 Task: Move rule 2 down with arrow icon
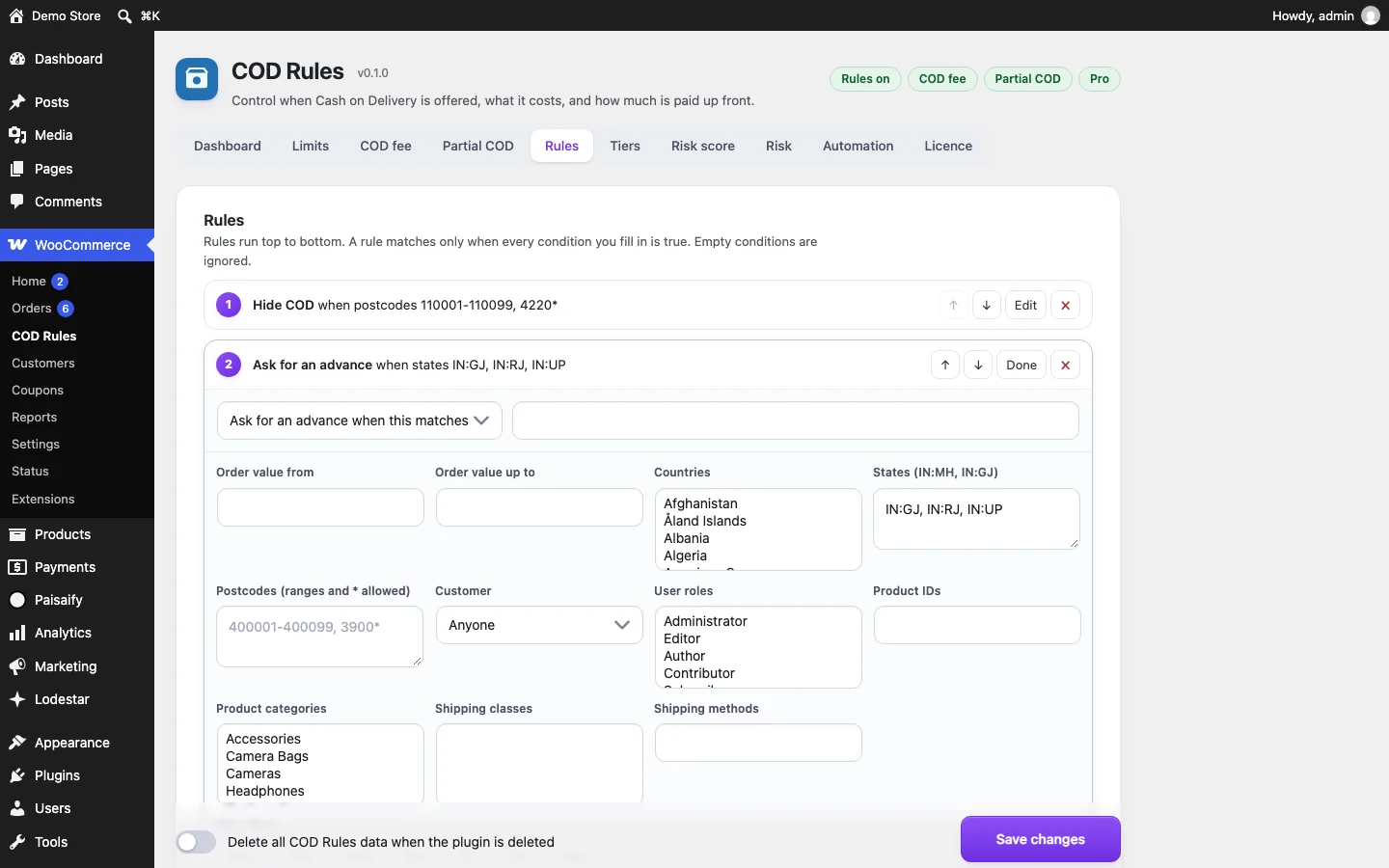pos(978,366)
